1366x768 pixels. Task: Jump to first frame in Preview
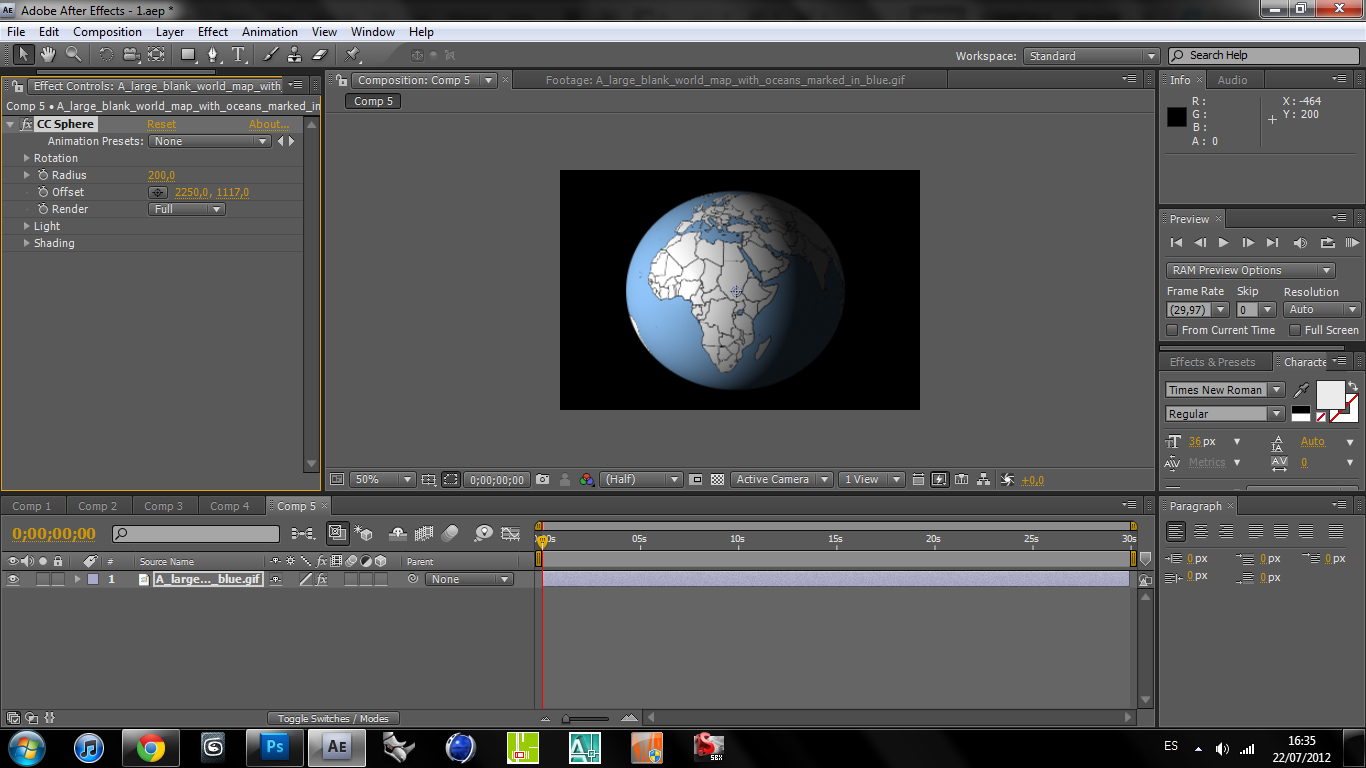pyautogui.click(x=1176, y=242)
